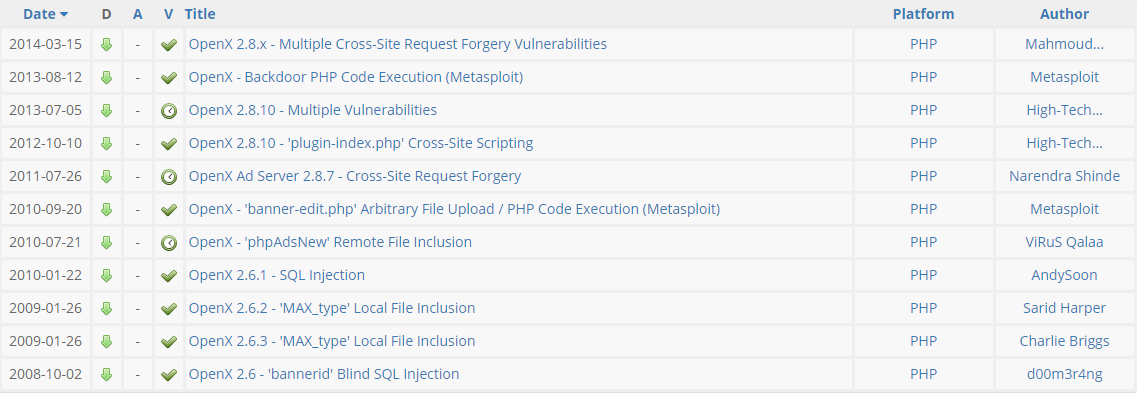Open OpenX 2.6.1 - SQL Injection entry

pyautogui.click(x=276, y=276)
